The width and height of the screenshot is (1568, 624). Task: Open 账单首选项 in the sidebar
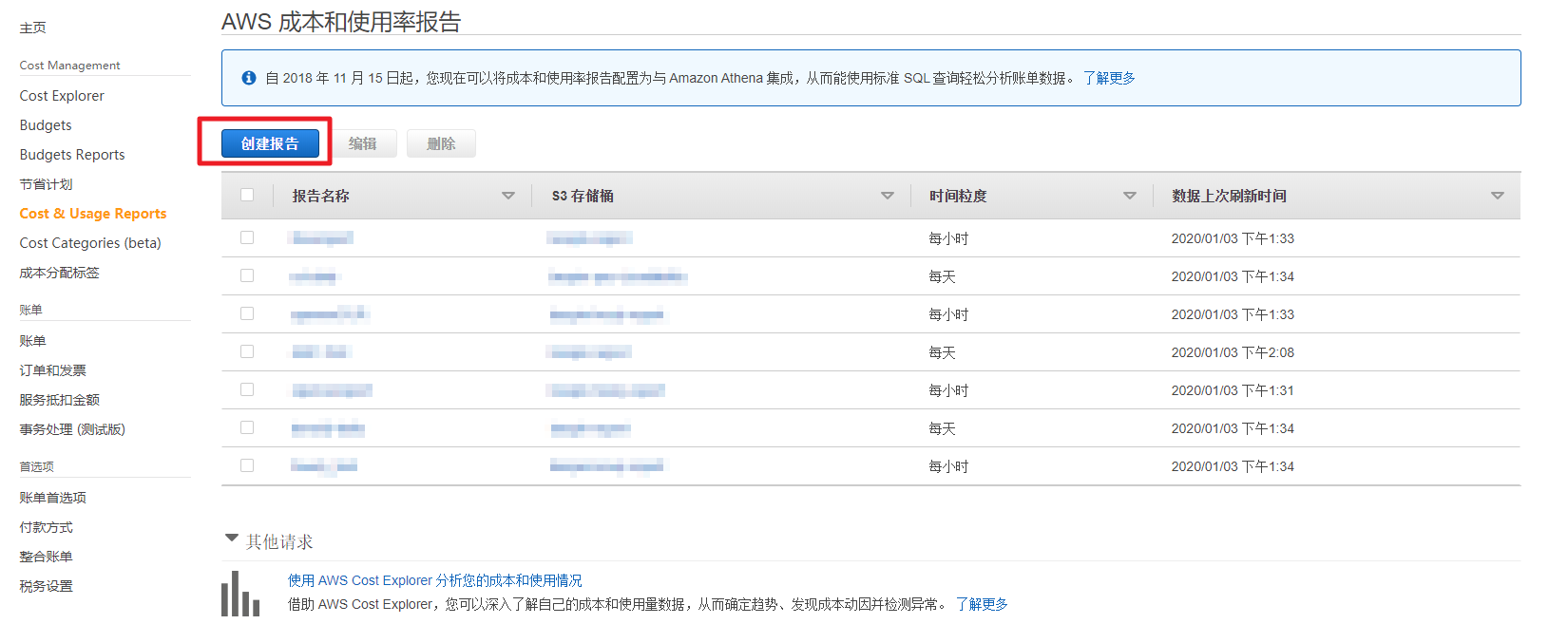coord(53,498)
